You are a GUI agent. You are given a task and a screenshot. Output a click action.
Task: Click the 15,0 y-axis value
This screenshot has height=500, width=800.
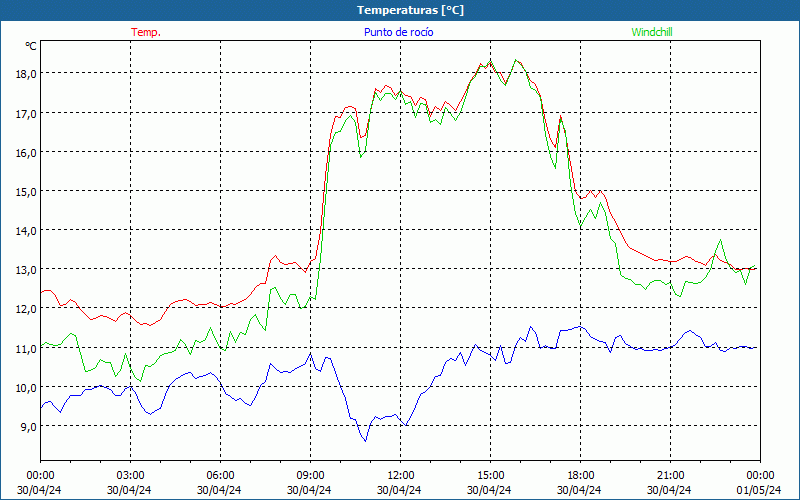pos(27,192)
